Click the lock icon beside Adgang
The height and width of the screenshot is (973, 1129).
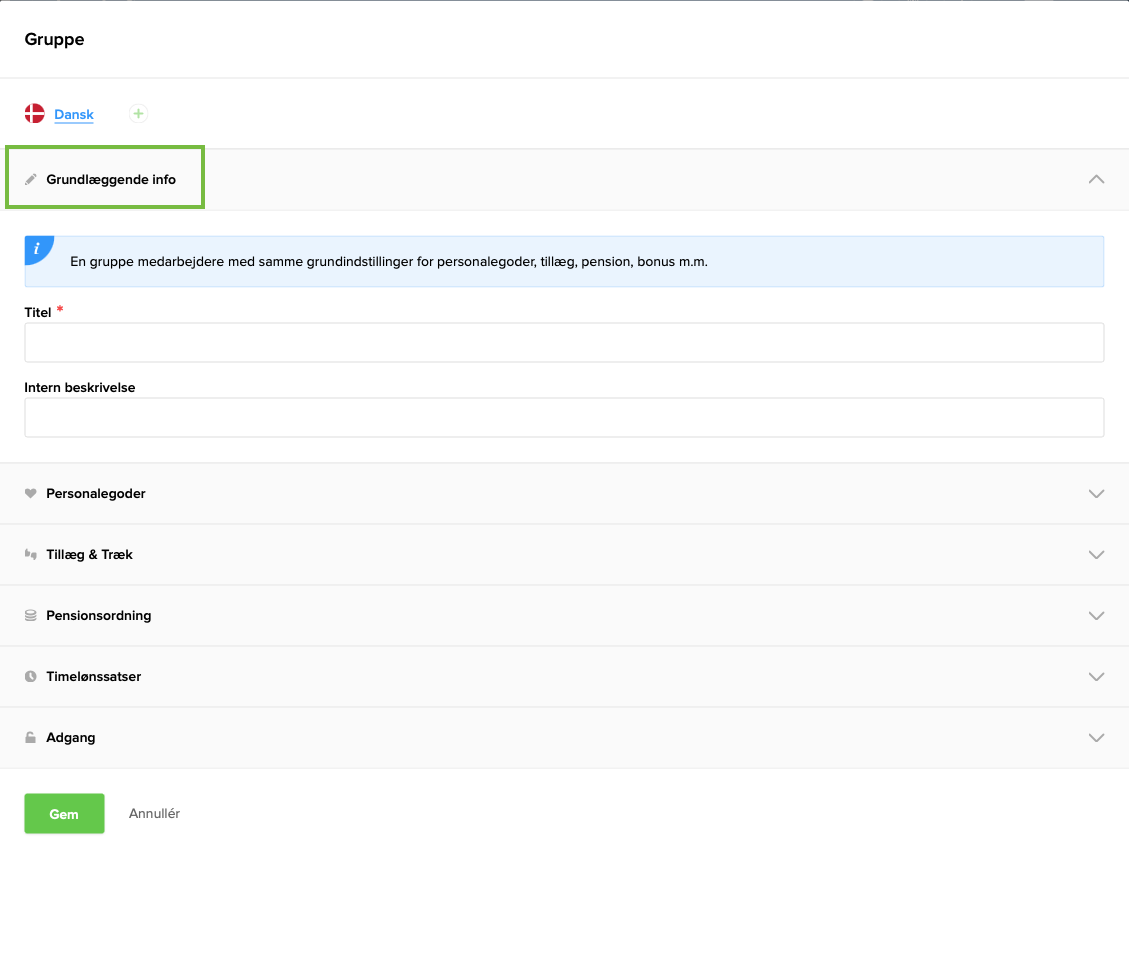[33, 737]
